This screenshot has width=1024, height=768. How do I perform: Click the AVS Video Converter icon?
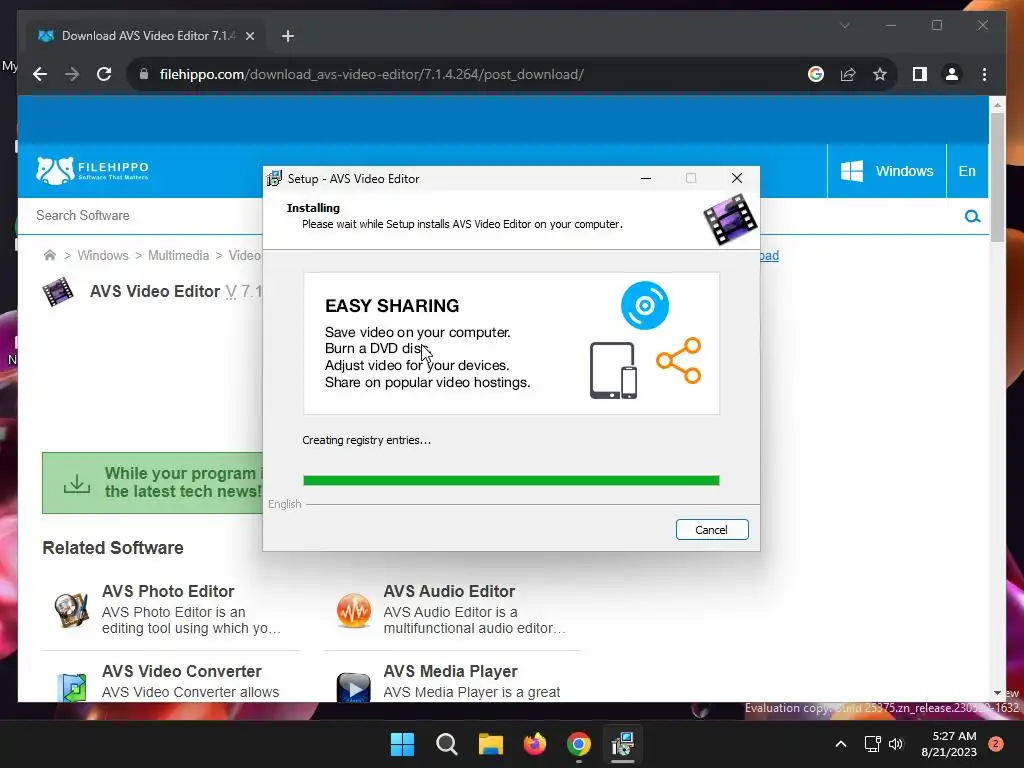coord(72,688)
